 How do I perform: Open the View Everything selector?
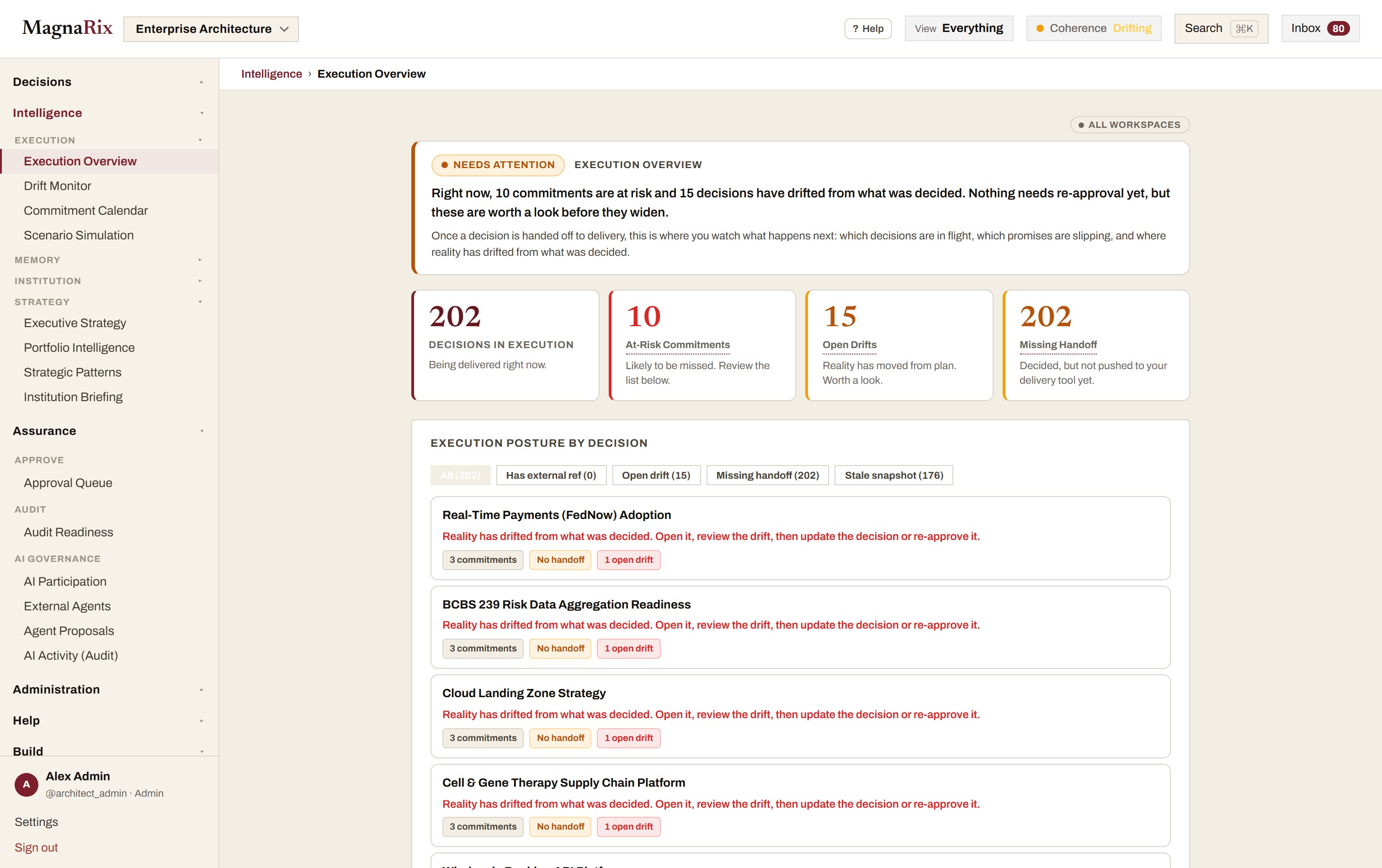tap(958, 28)
